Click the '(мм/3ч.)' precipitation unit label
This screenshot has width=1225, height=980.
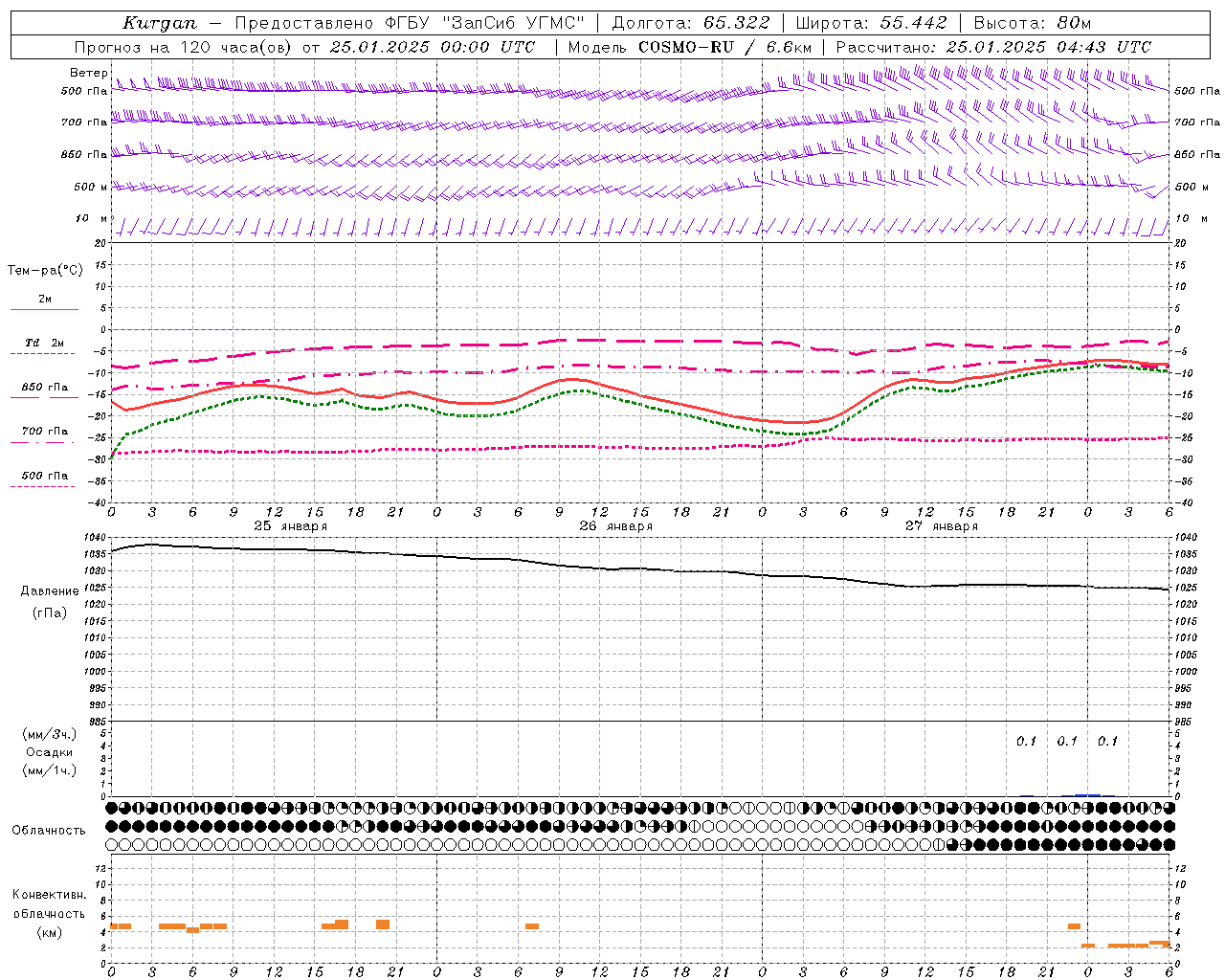50,734
